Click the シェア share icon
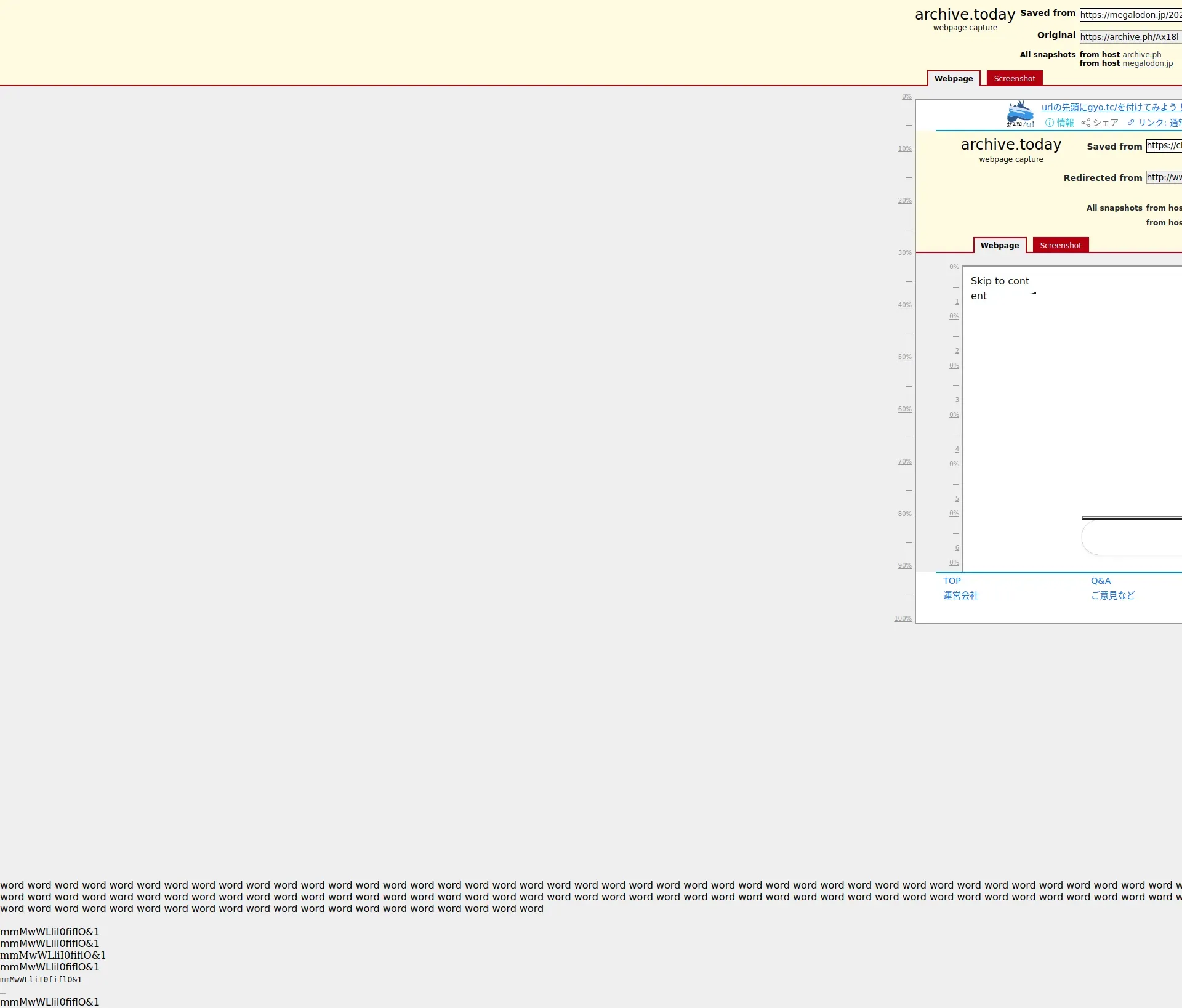 [1086, 123]
